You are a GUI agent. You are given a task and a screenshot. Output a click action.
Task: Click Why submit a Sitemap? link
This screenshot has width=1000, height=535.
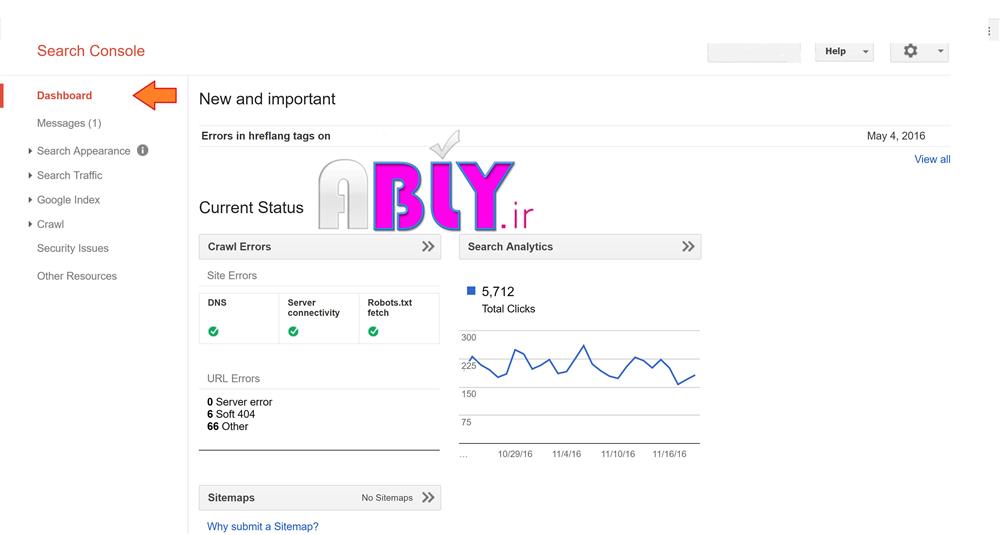point(263,526)
